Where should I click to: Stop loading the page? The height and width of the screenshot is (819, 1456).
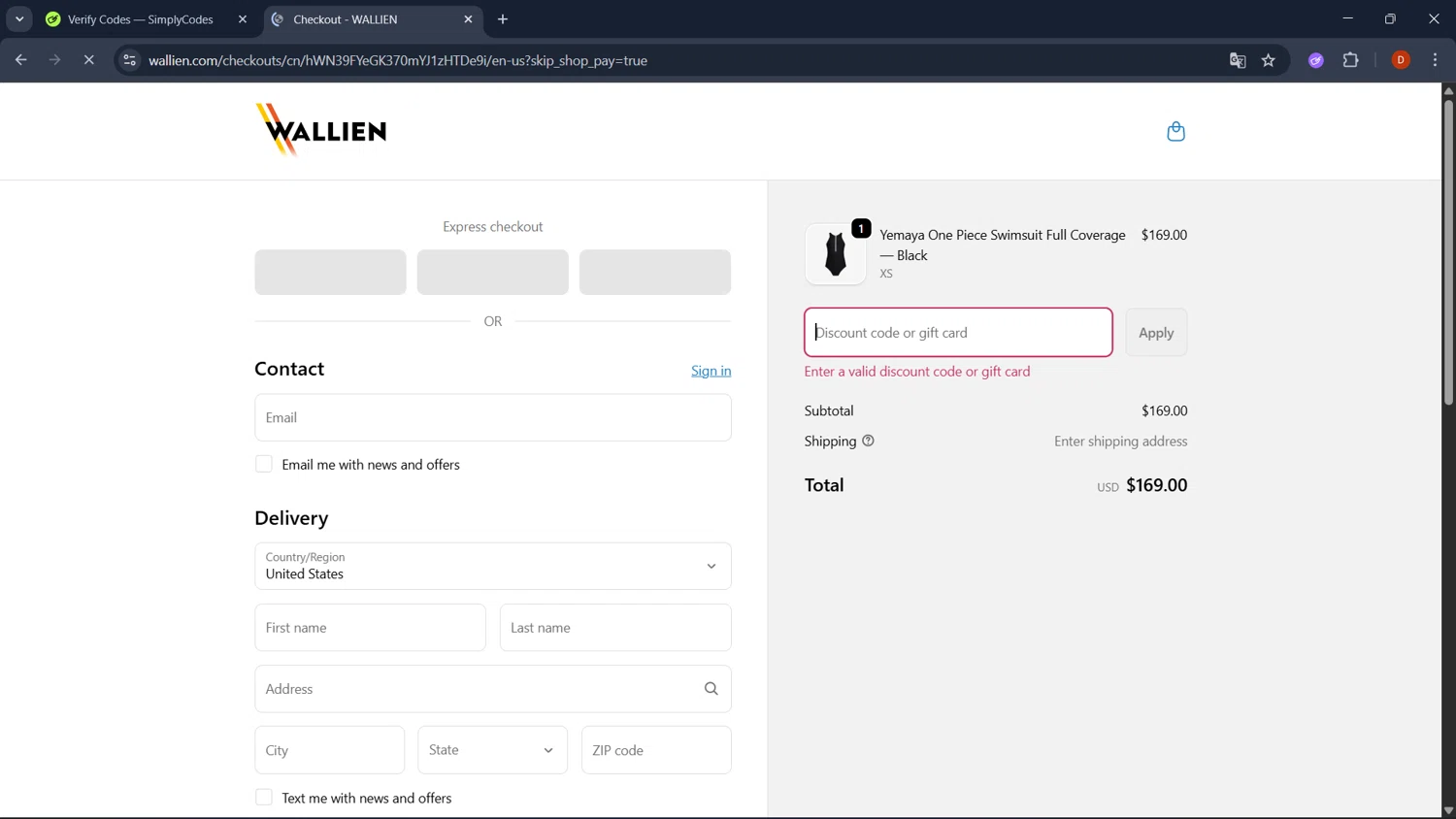point(88,60)
